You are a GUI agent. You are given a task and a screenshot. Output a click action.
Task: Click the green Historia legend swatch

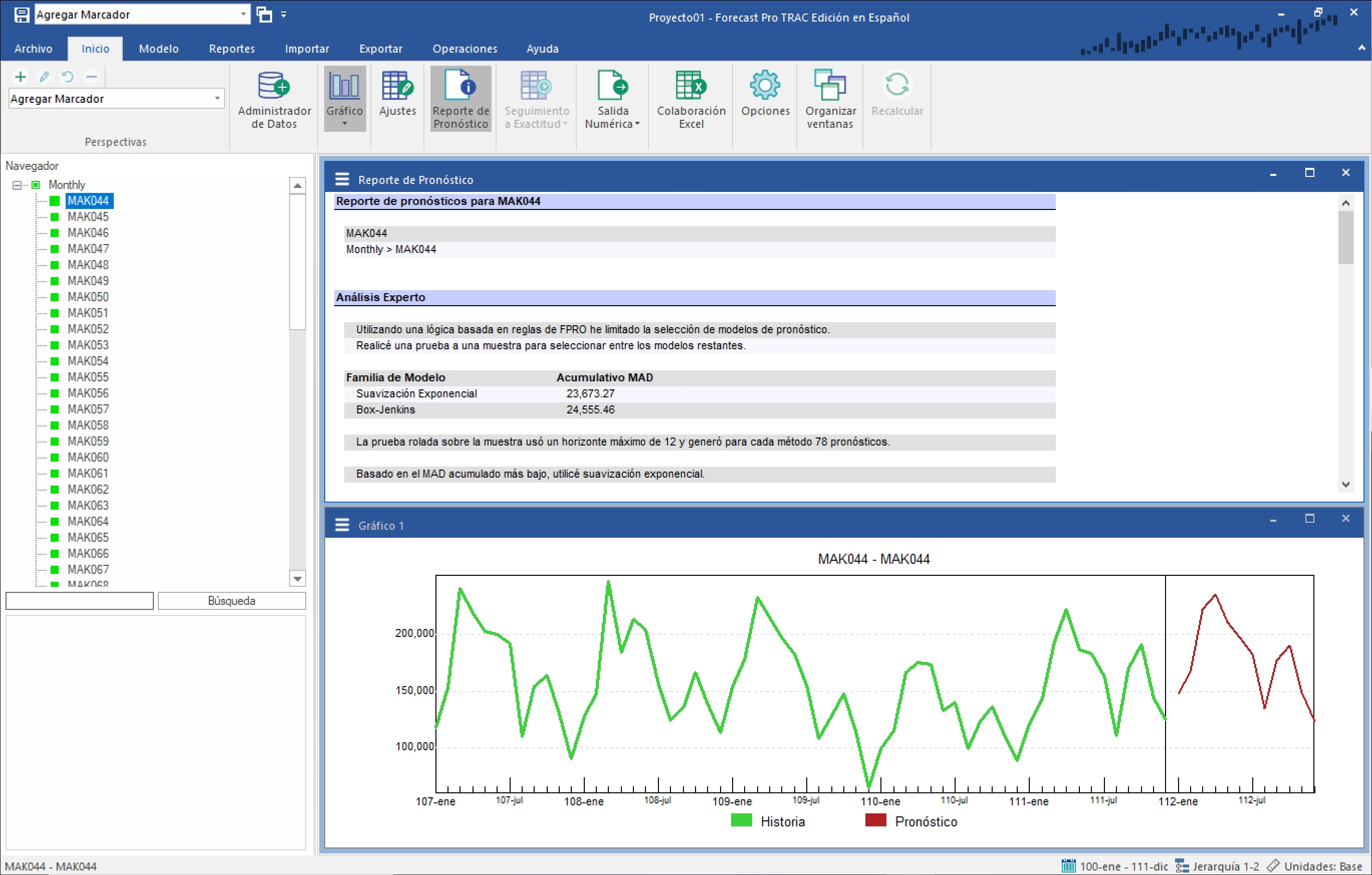(x=741, y=820)
